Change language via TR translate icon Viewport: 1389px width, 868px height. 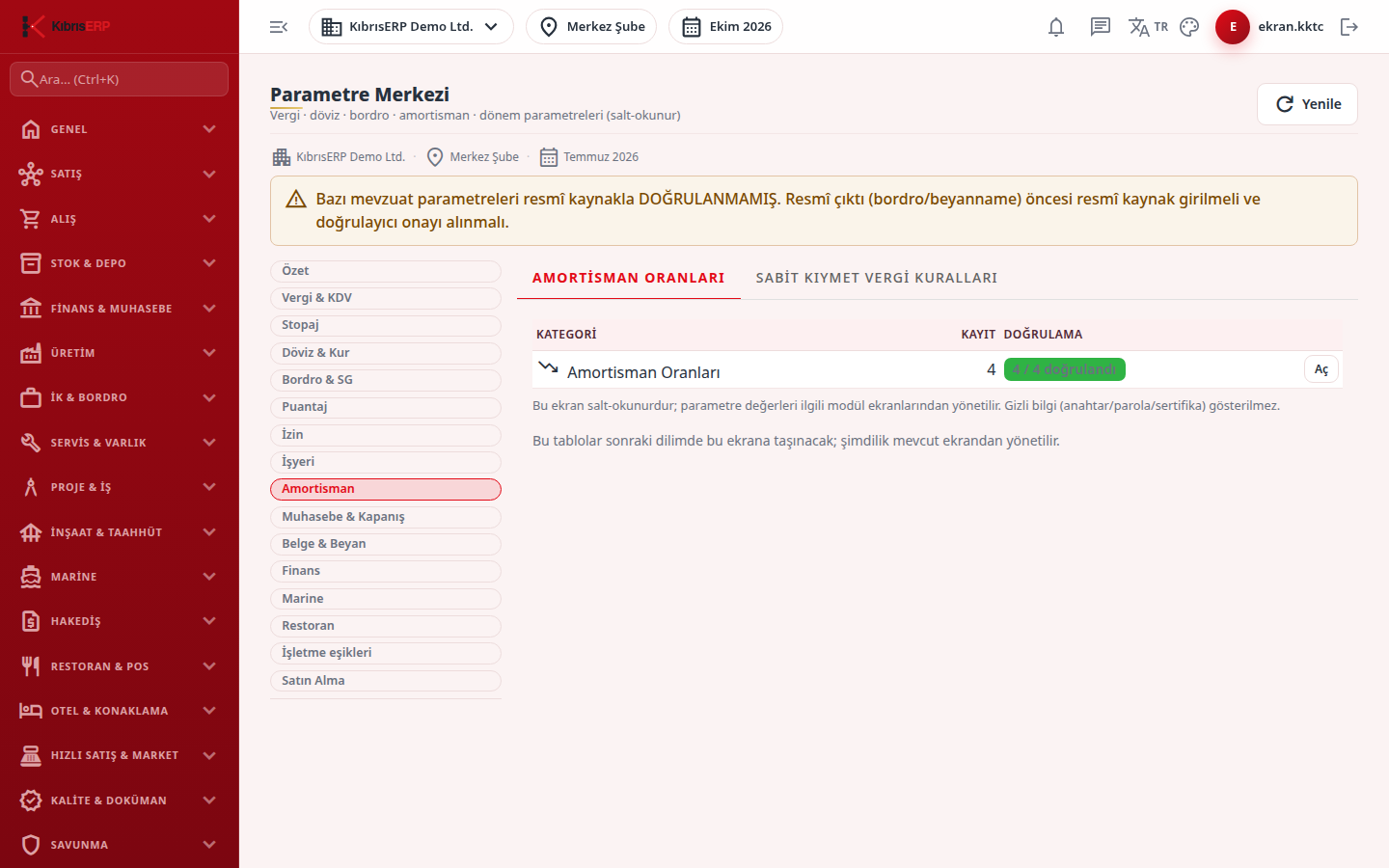[1148, 27]
